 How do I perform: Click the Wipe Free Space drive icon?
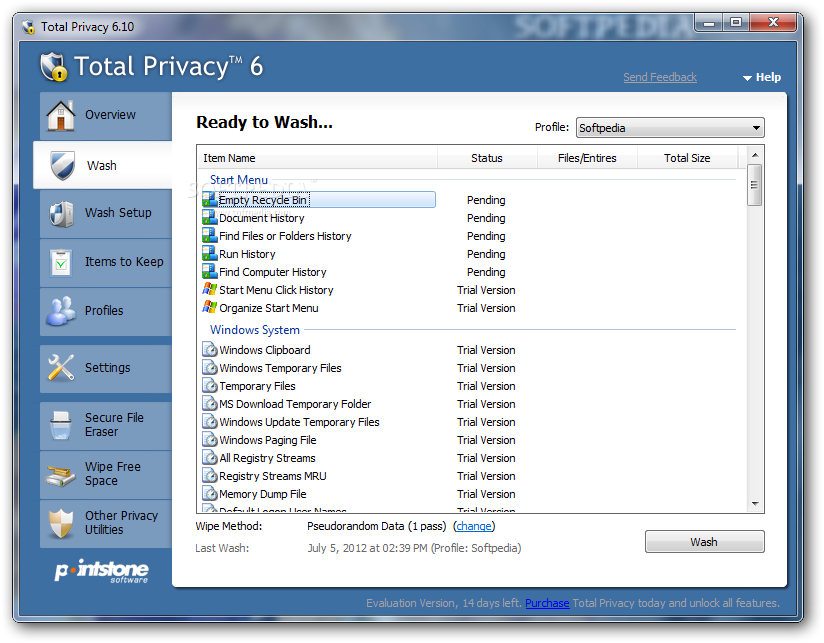coord(60,474)
